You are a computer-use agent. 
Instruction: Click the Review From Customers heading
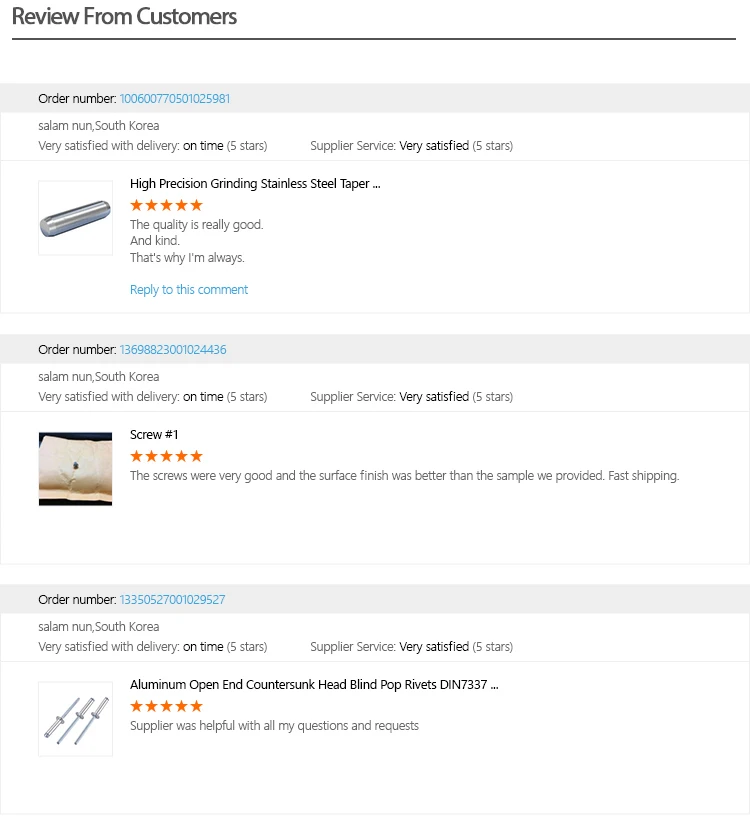(x=124, y=17)
